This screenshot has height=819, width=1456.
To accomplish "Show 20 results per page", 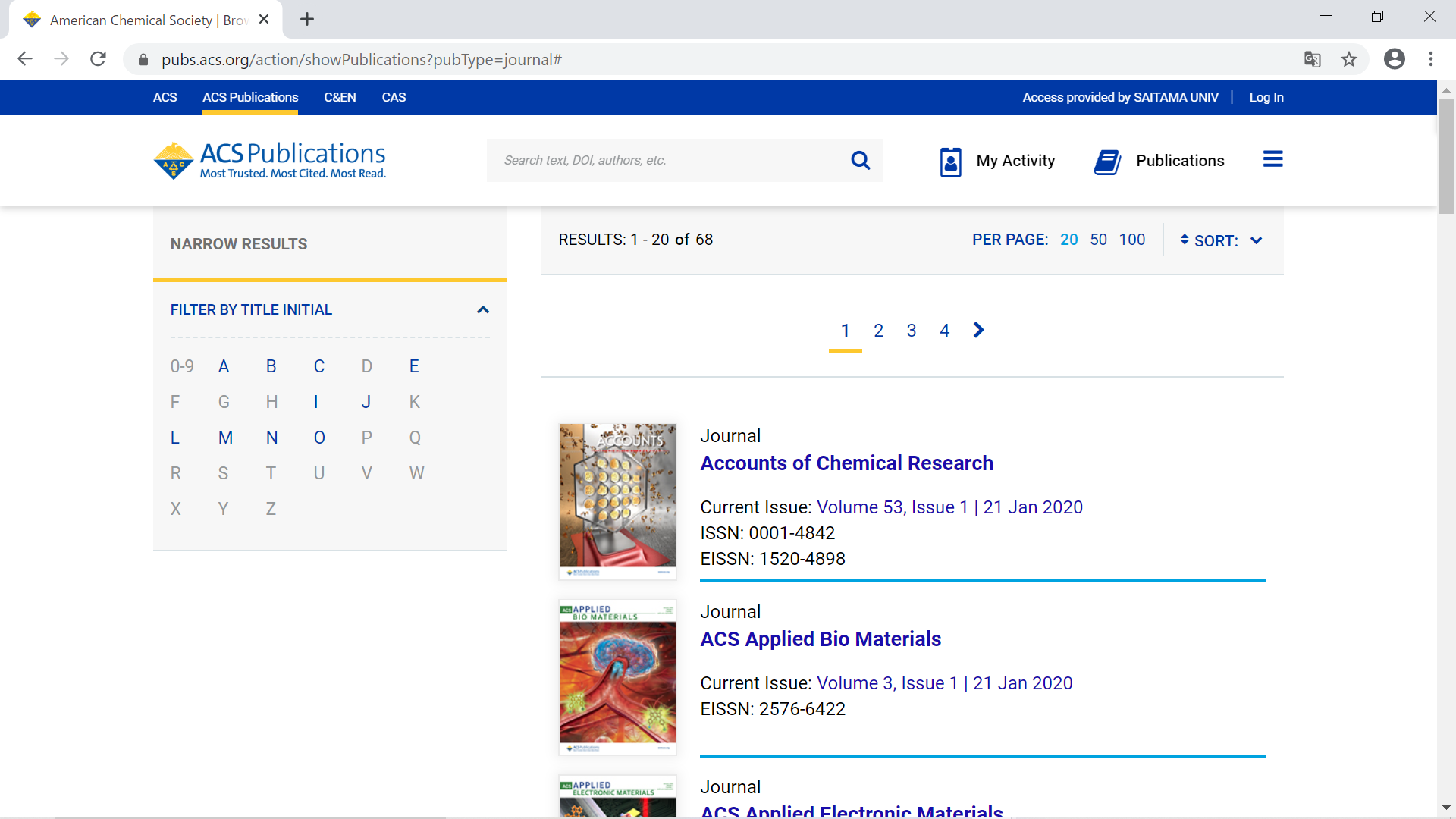I will [1068, 240].
